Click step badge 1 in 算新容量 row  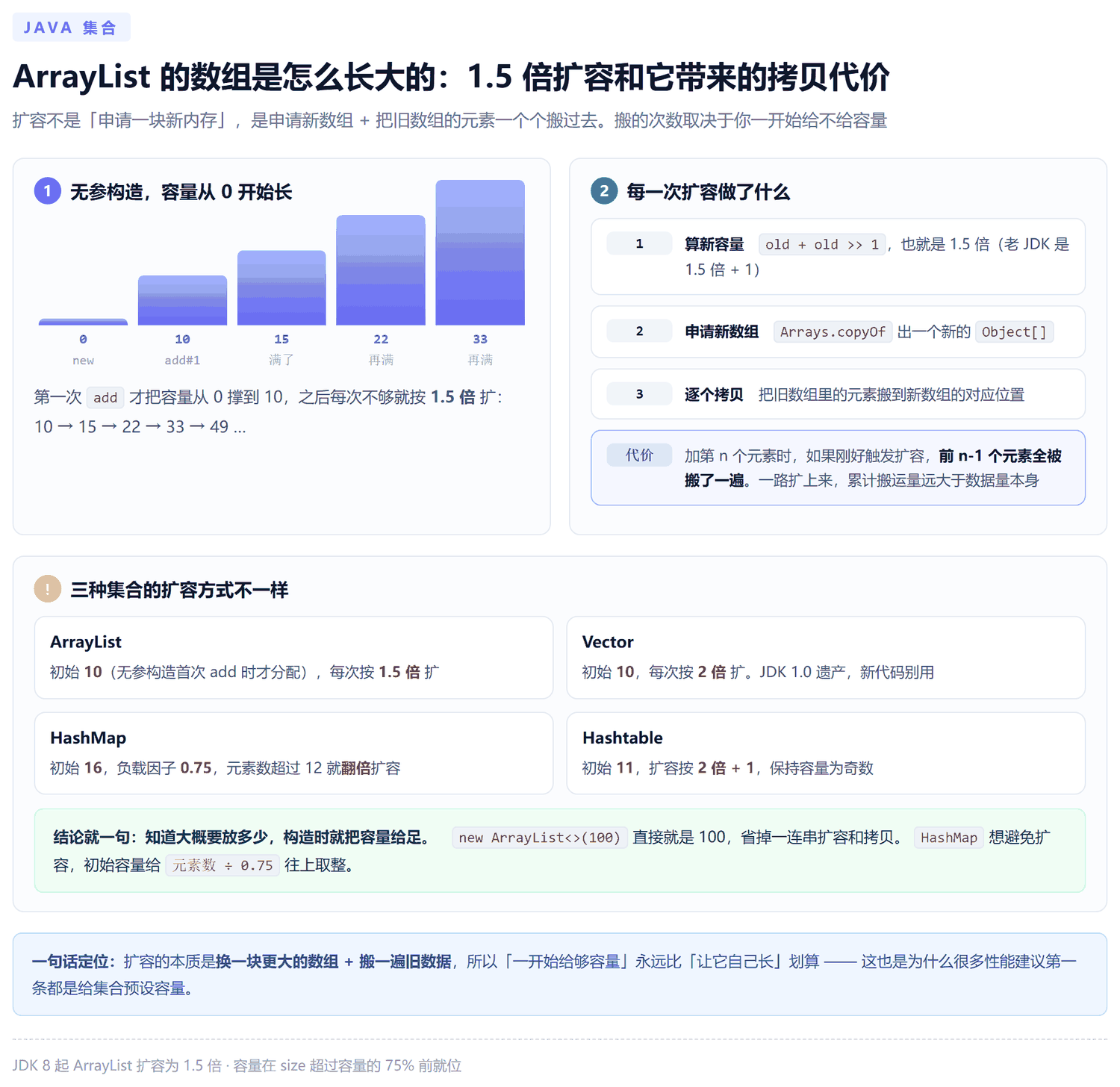click(639, 243)
